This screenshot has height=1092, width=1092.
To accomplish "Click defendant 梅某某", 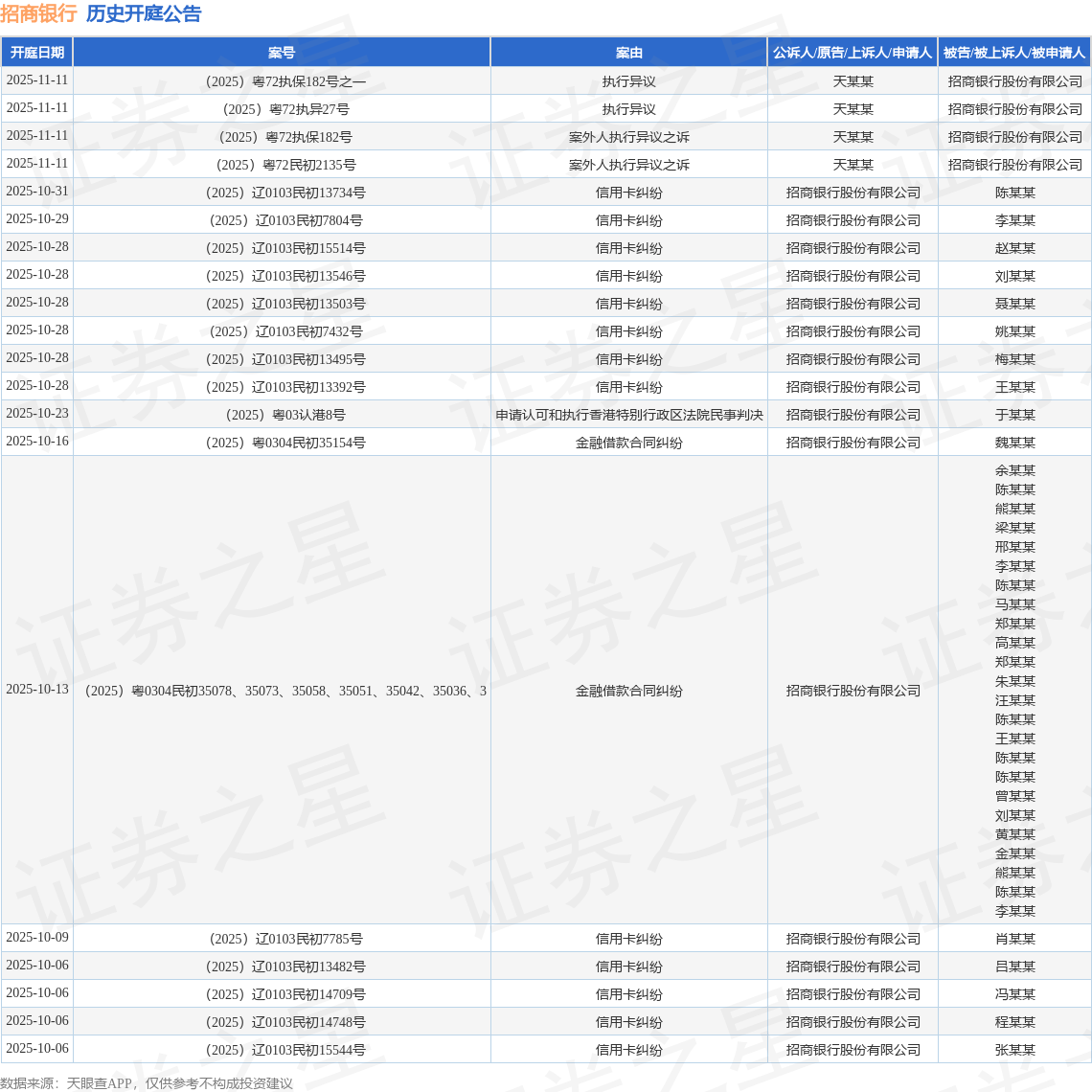I will [1014, 360].
